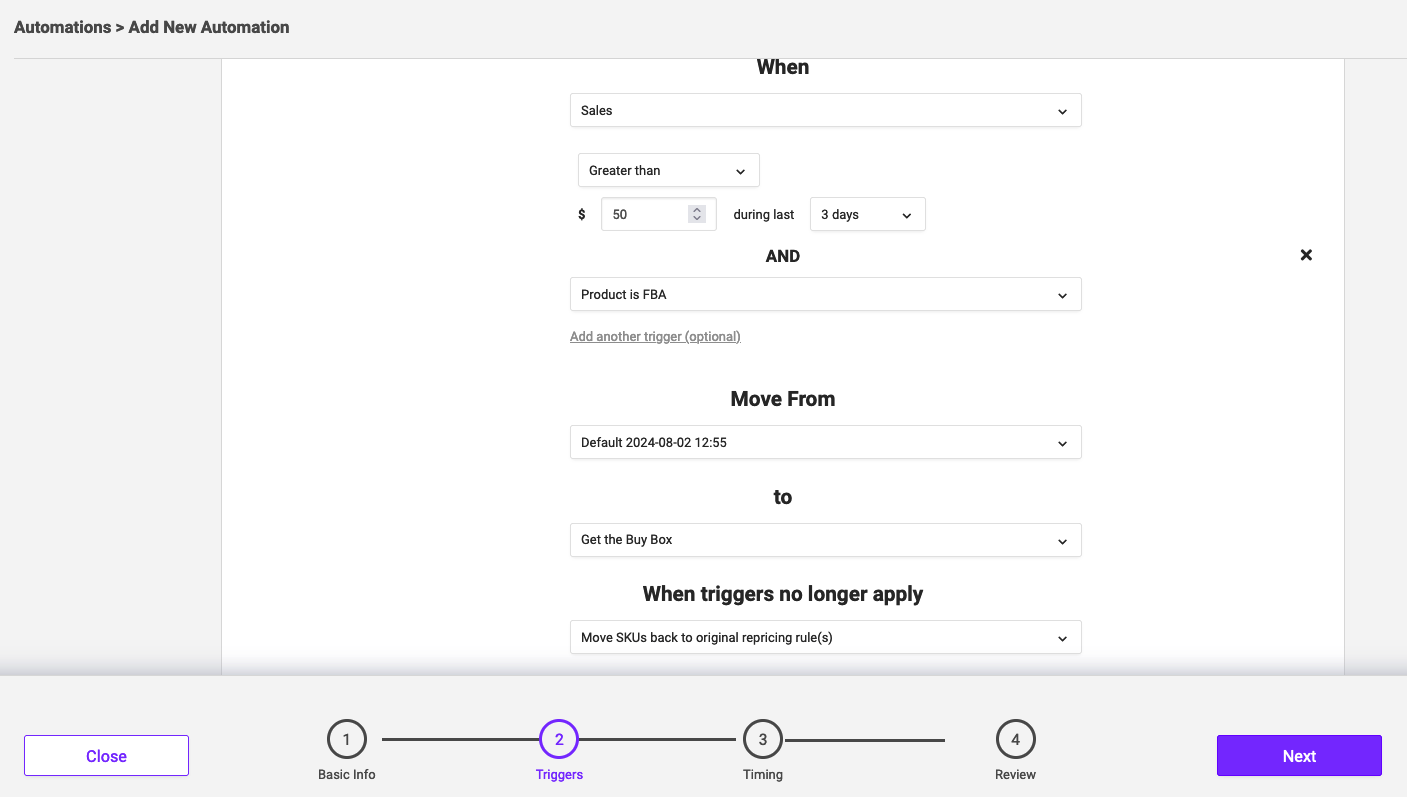This screenshot has width=1407, height=797.
Task: Select step 2 Triggers circle
Action: point(559,740)
